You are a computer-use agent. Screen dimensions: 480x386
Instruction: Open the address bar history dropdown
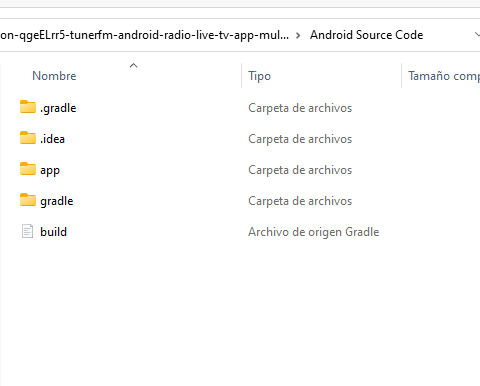pyautogui.click(x=477, y=34)
